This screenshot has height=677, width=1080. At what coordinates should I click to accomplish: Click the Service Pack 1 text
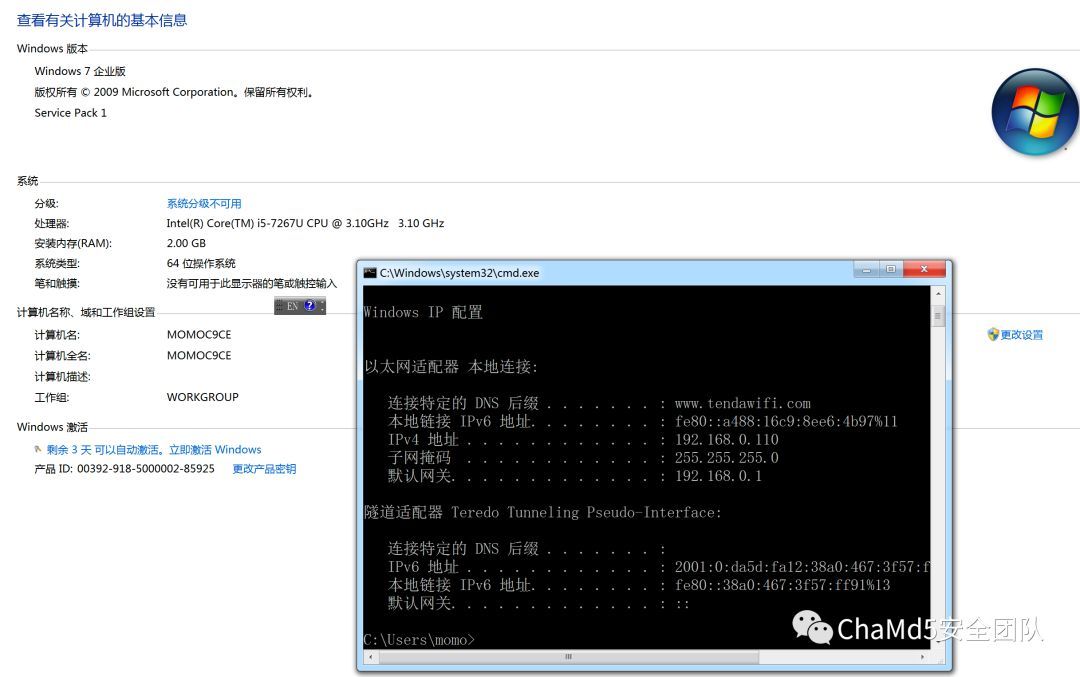(x=70, y=113)
